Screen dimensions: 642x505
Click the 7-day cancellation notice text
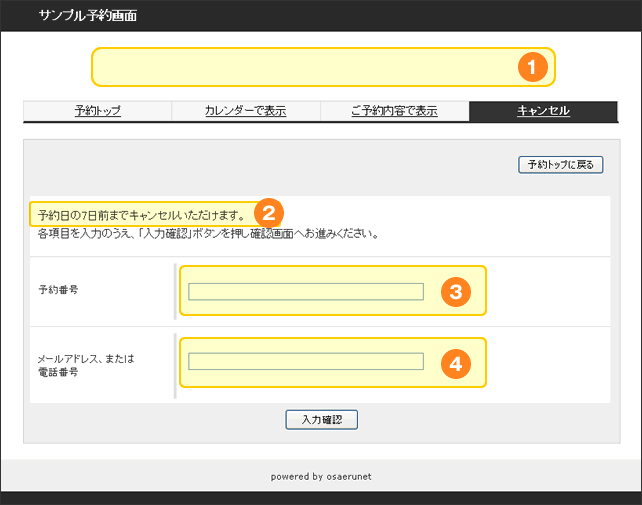click(140, 214)
